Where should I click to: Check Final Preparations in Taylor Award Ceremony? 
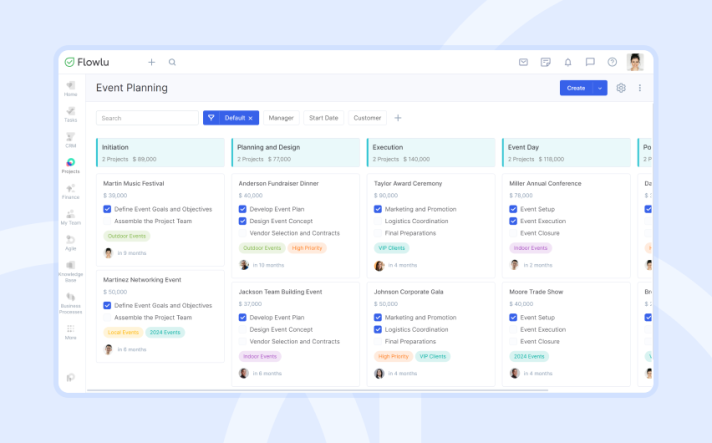[x=378, y=233]
